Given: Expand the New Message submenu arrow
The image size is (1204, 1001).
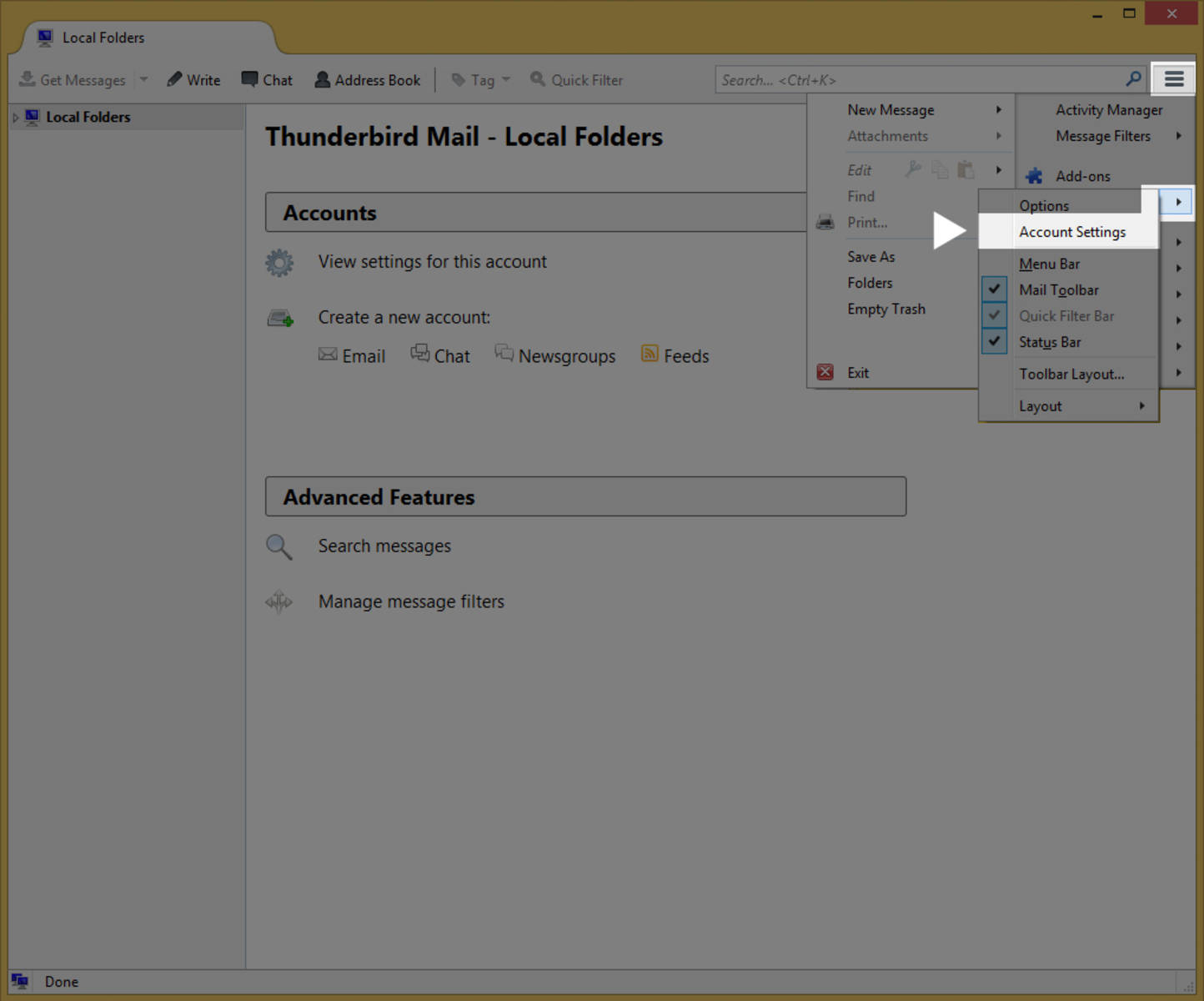Looking at the screenshot, I should point(999,110).
